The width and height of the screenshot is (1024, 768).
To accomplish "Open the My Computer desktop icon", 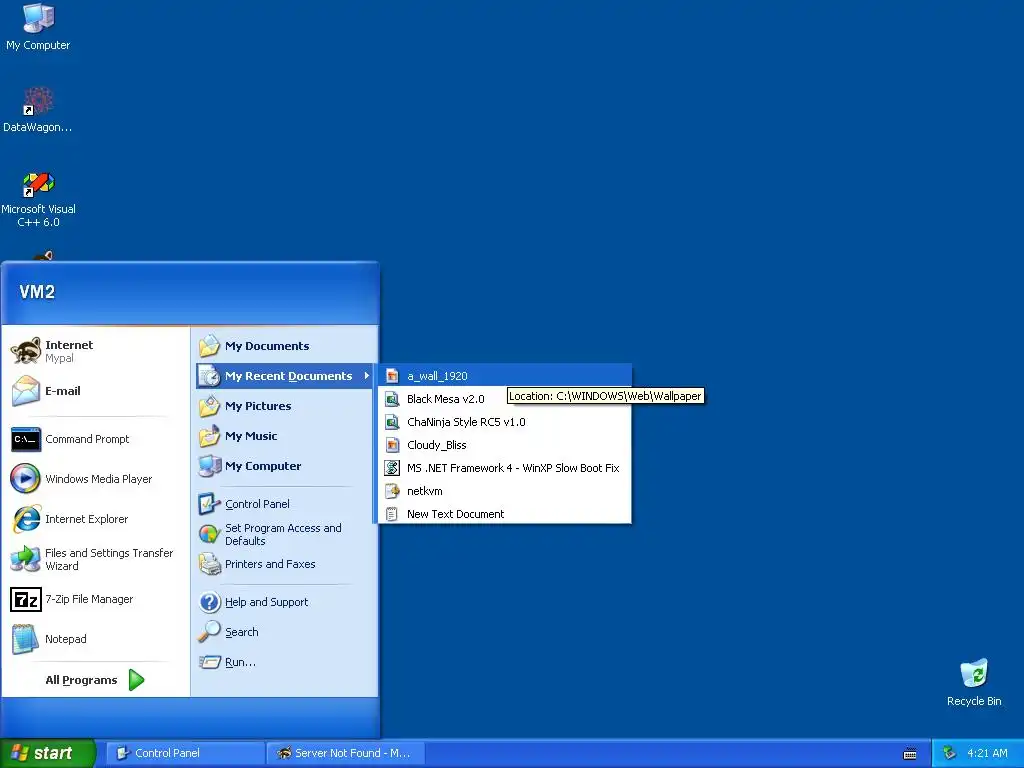I will 38,27.
